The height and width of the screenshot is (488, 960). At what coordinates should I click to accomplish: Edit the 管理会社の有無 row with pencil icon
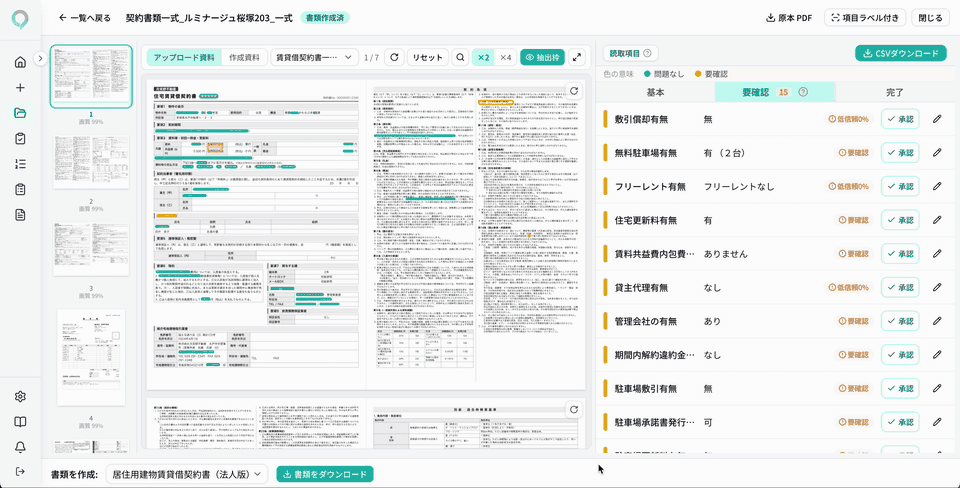pyautogui.click(x=937, y=321)
